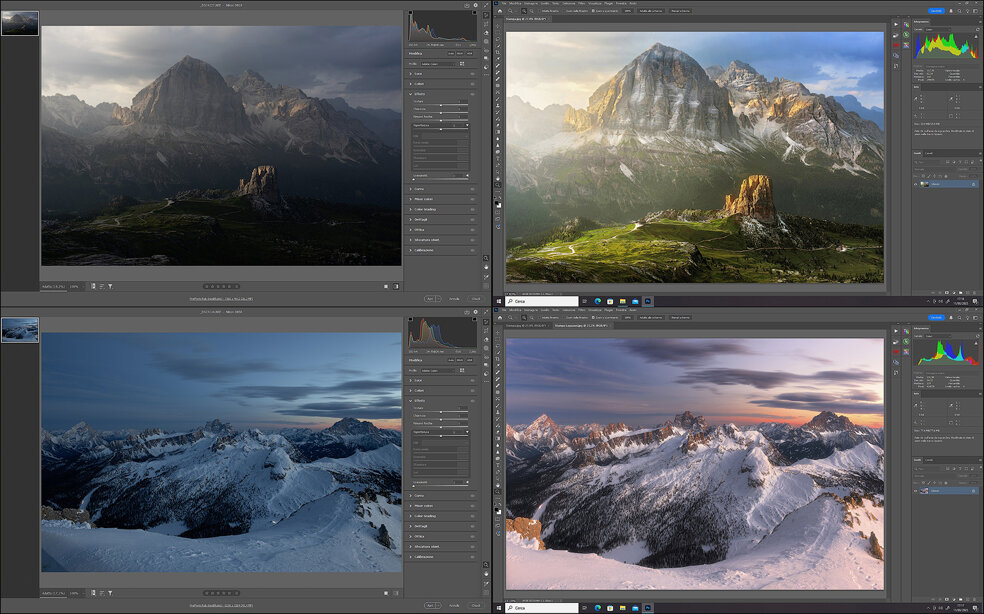984x614 pixels.
Task: Expand the Curva section in Camera Raw
Action: coord(422,190)
